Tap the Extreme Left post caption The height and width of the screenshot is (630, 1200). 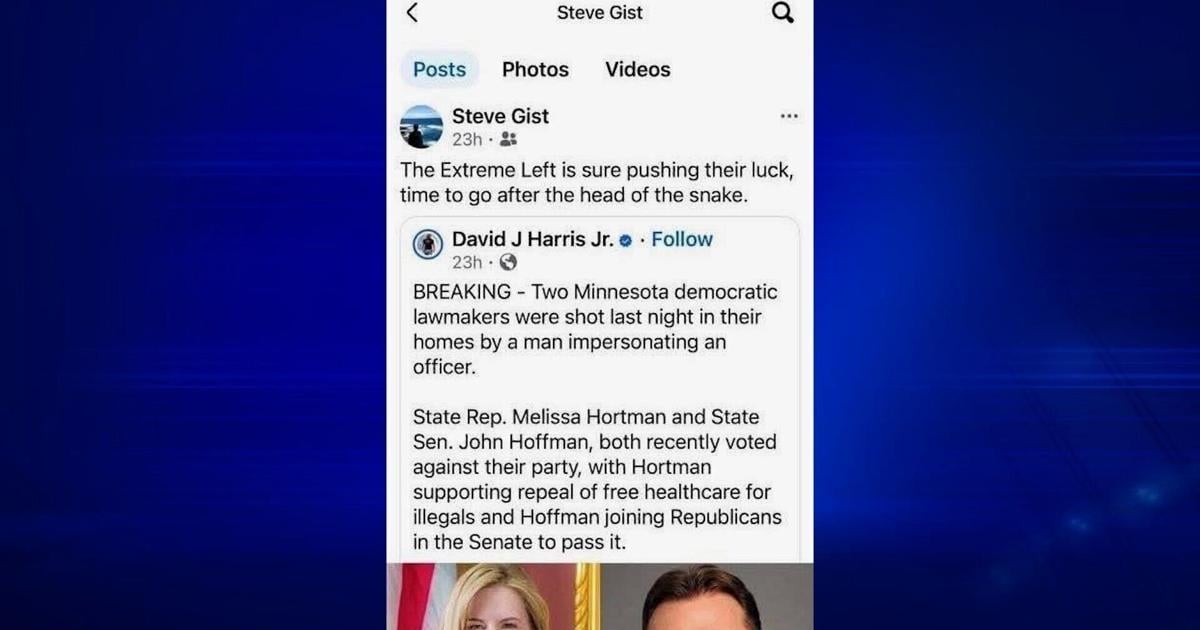[597, 183]
